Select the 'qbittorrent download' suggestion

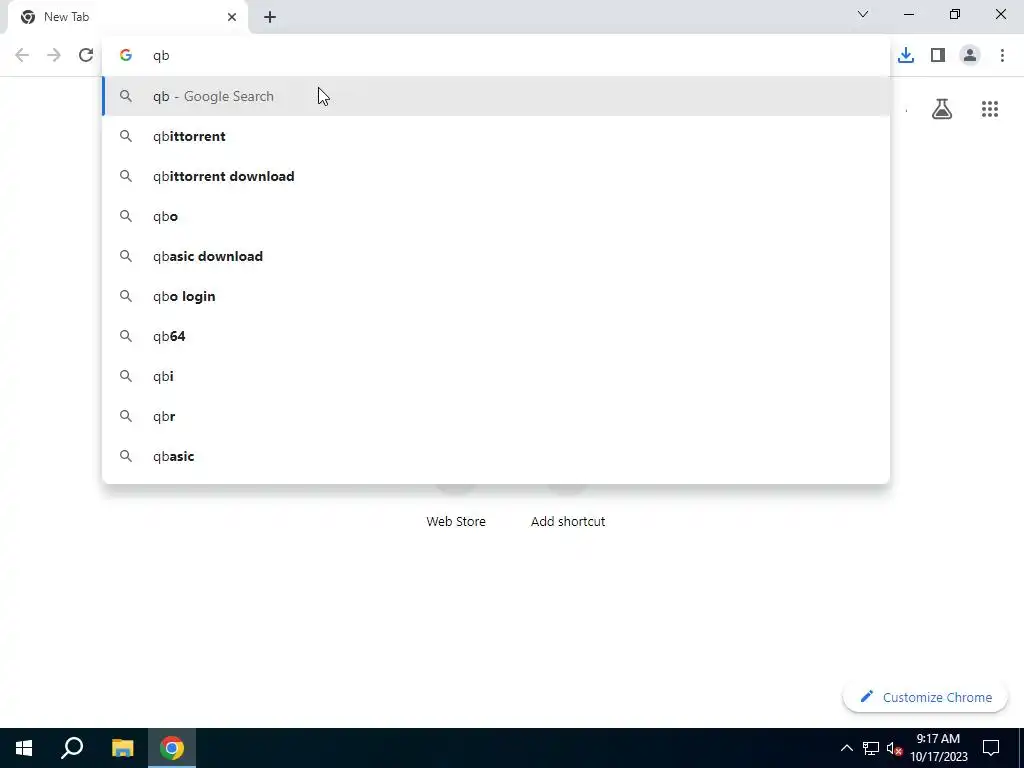click(x=496, y=176)
